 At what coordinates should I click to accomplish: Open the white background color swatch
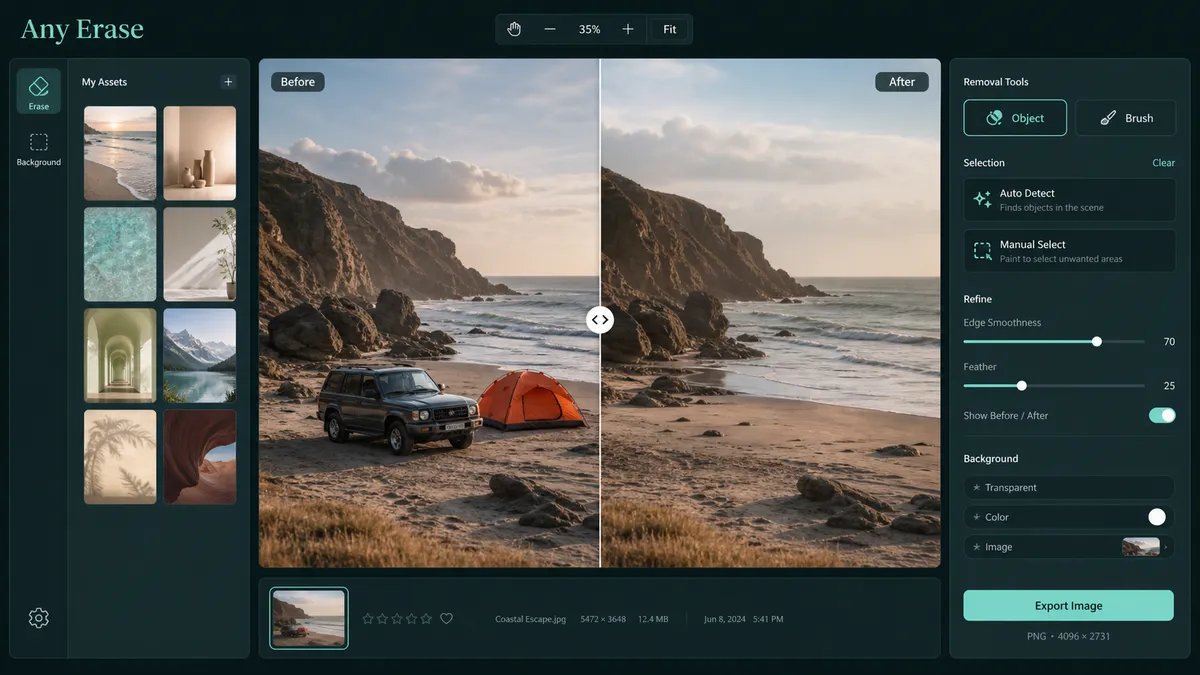tap(1157, 517)
